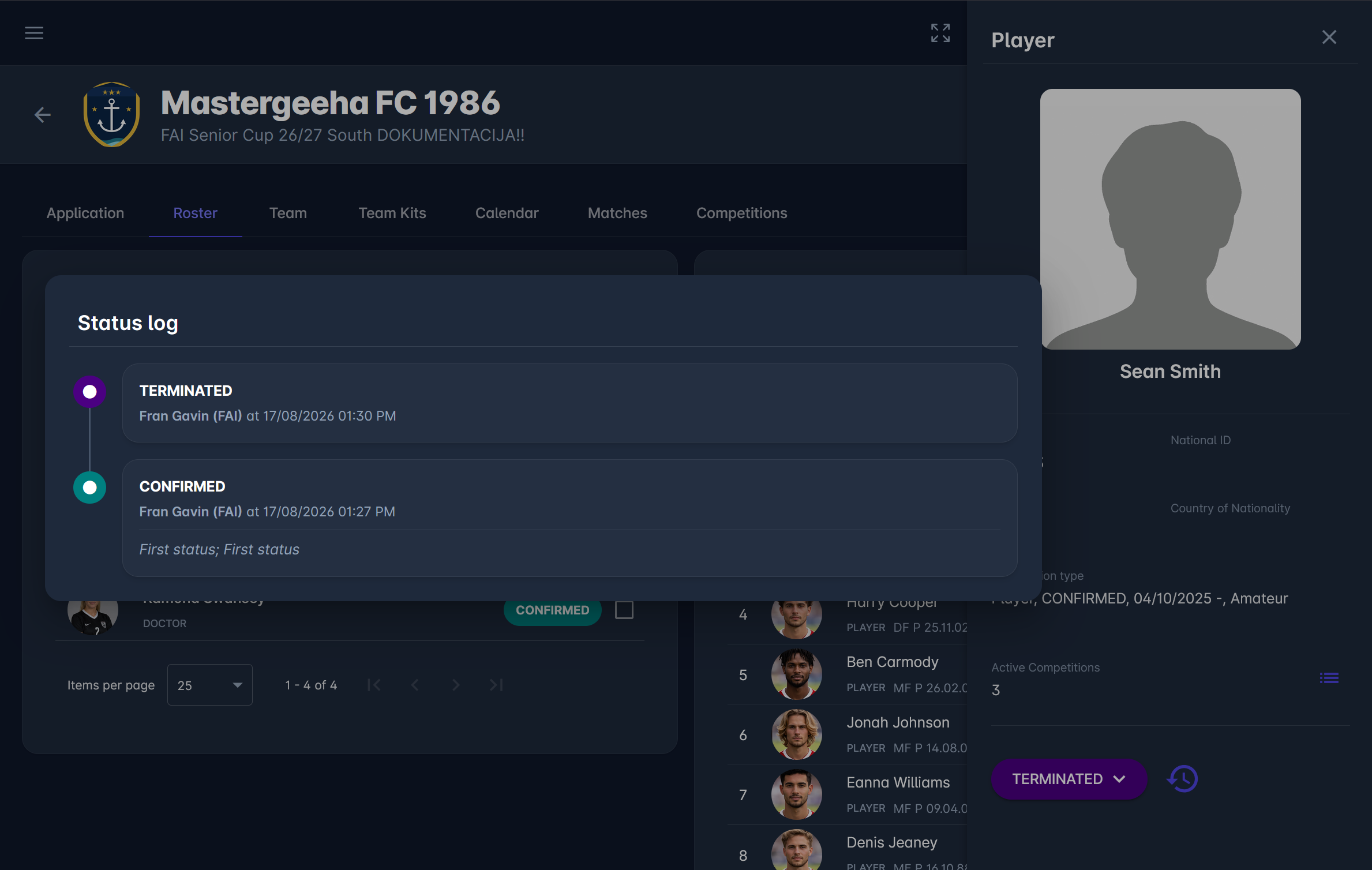The width and height of the screenshot is (1372, 870).
Task: Go to the Competitions tab
Action: (741, 213)
